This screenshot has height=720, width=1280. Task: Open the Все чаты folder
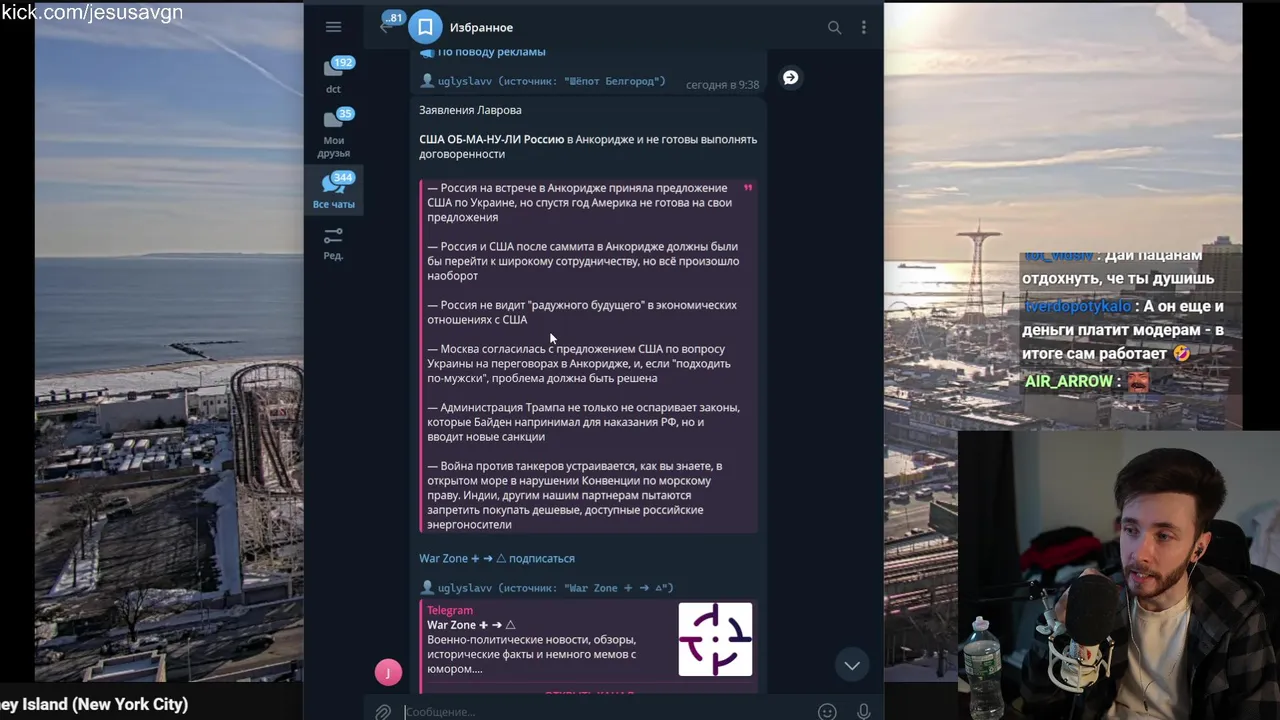pos(334,190)
